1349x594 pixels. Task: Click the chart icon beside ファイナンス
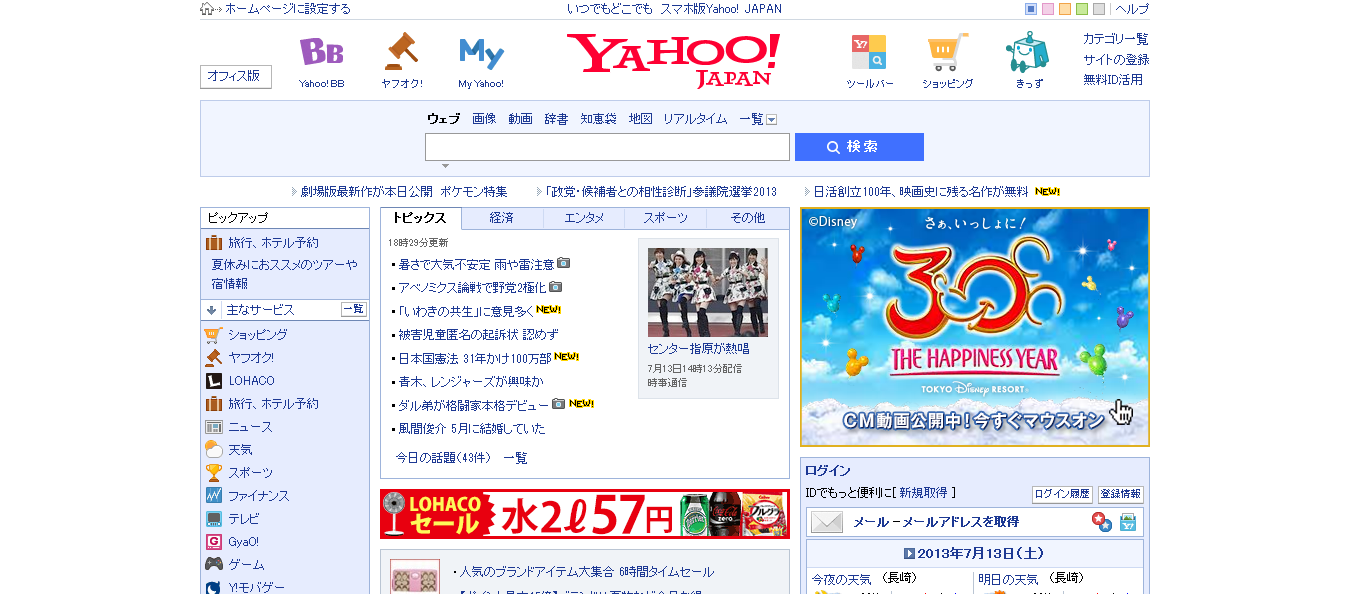click(213, 496)
